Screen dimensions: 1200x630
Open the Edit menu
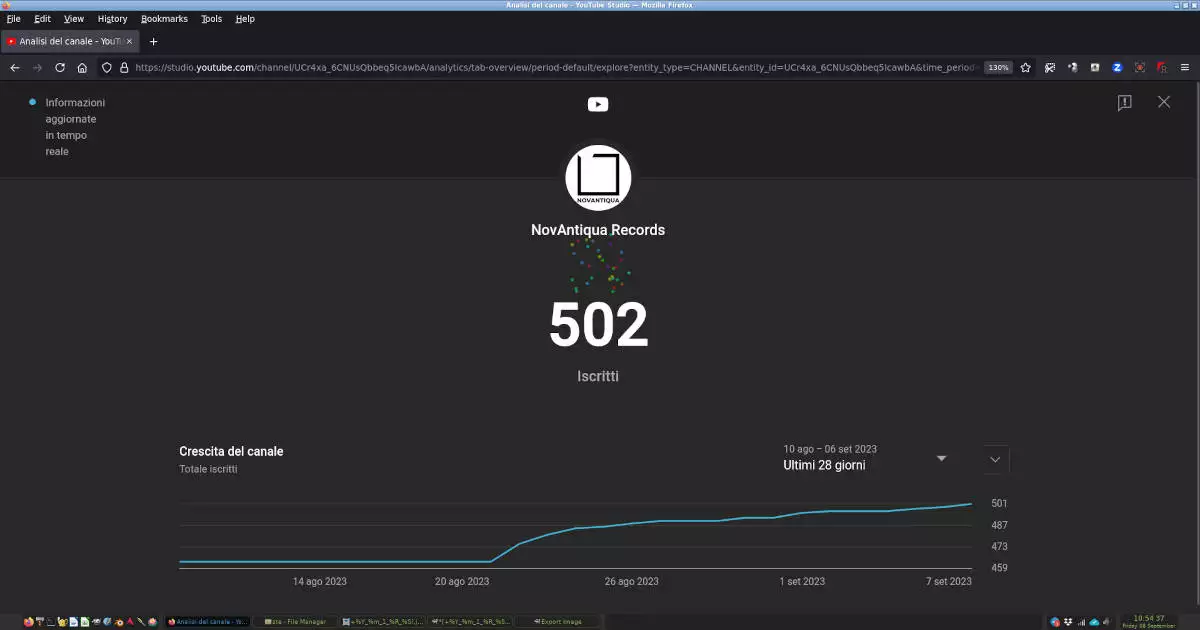click(43, 19)
